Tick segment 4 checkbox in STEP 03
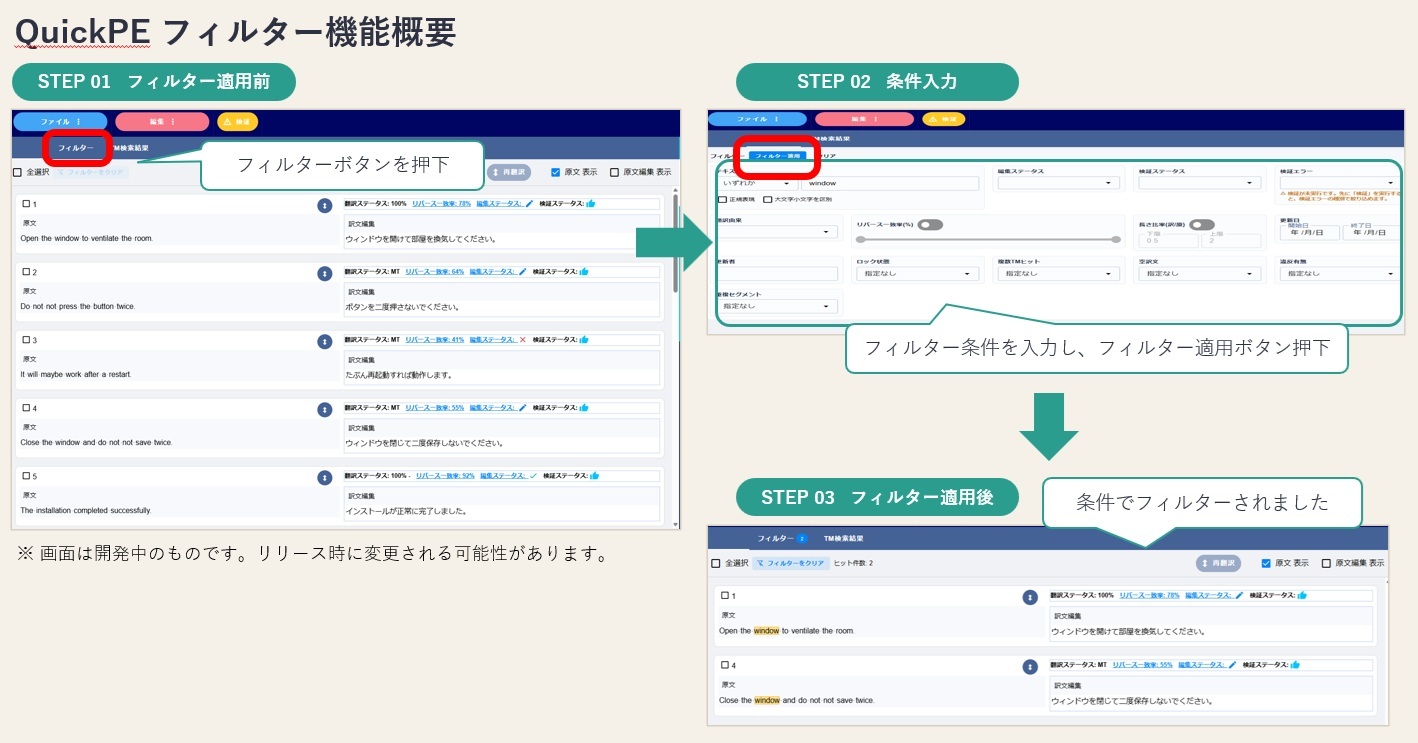 [725, 665]
